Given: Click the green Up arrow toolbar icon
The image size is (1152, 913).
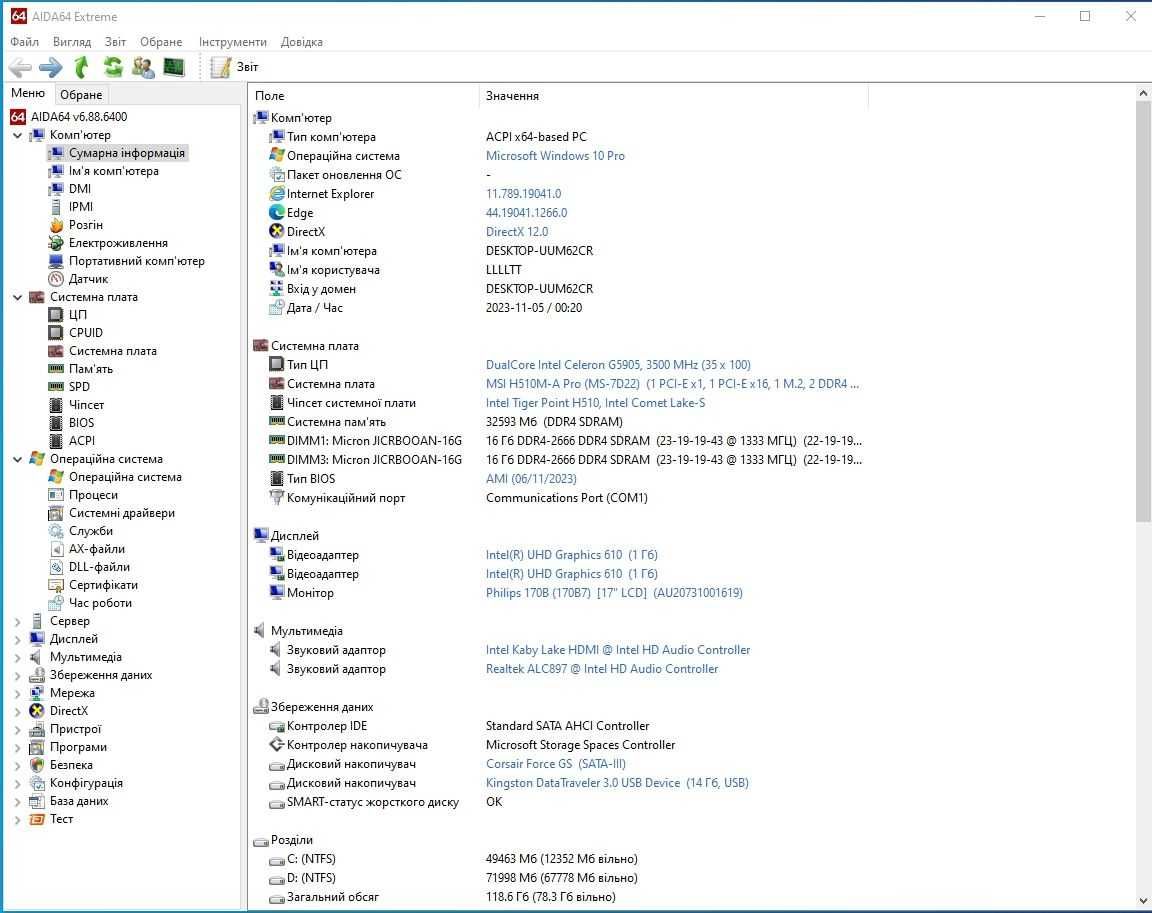Looking at the screenshot, I should tap(82, 68).
